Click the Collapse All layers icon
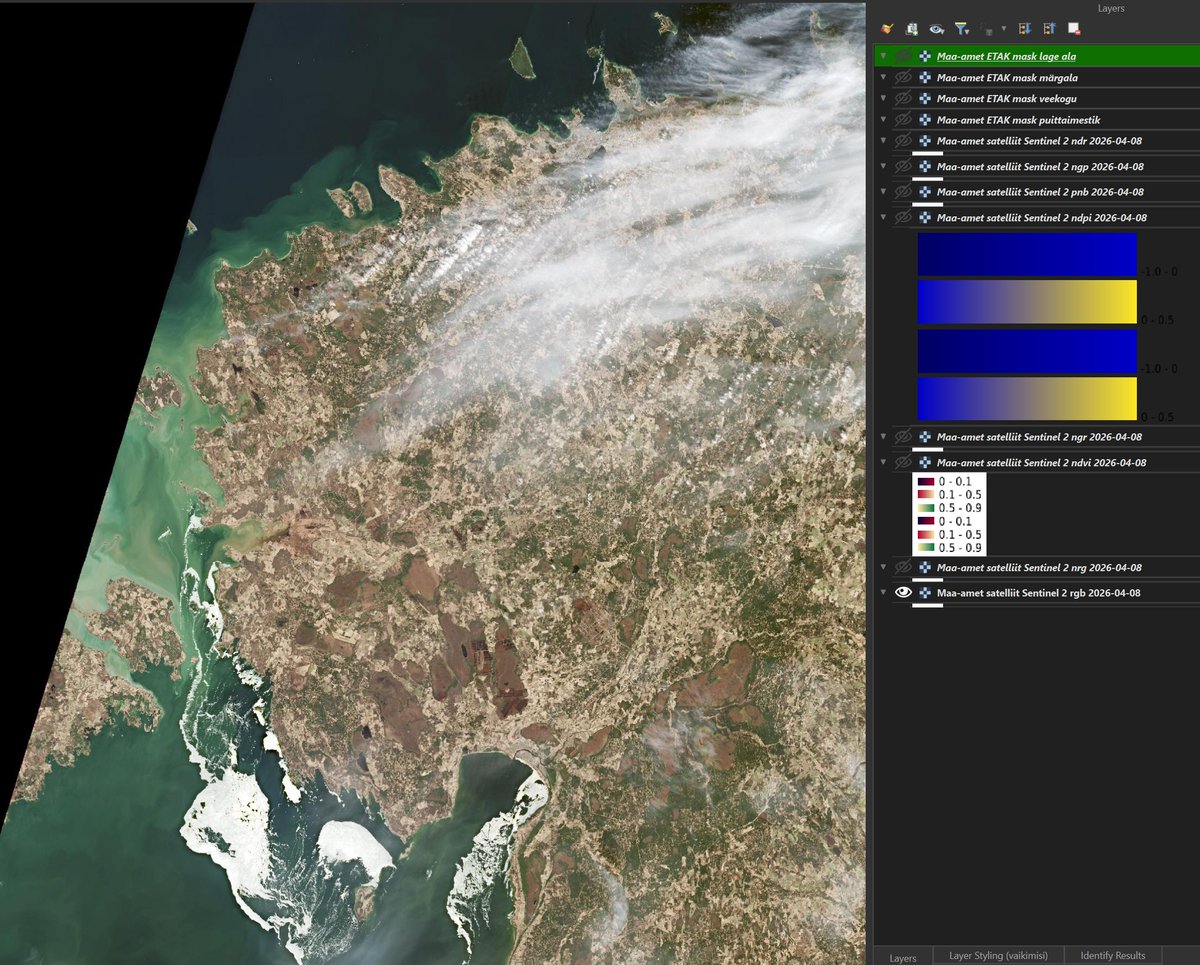This screenshot has height=965, width=1200. tap(1049, 30)
